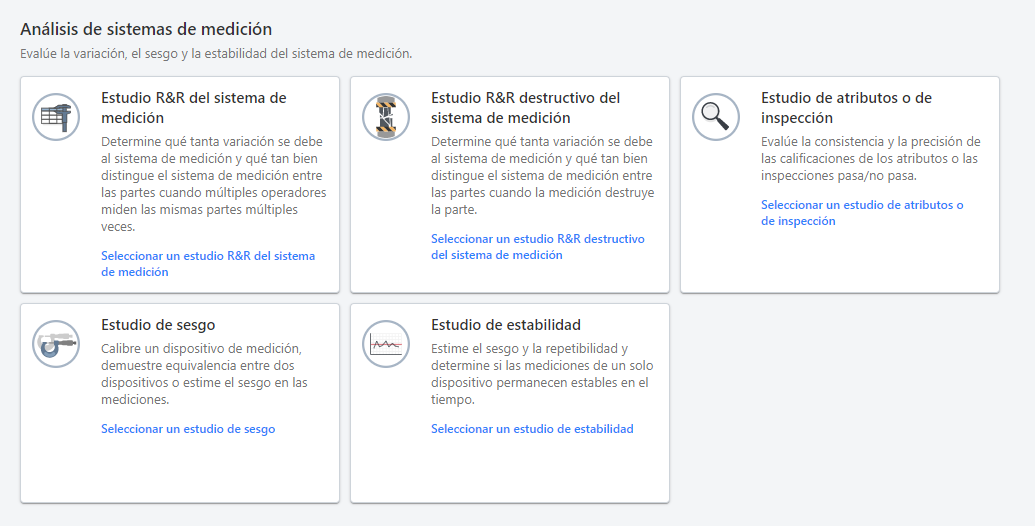This screenshot has width=1035, height=526.
Task: Click the micrometer icon for bias study
Action: [56, 344]
